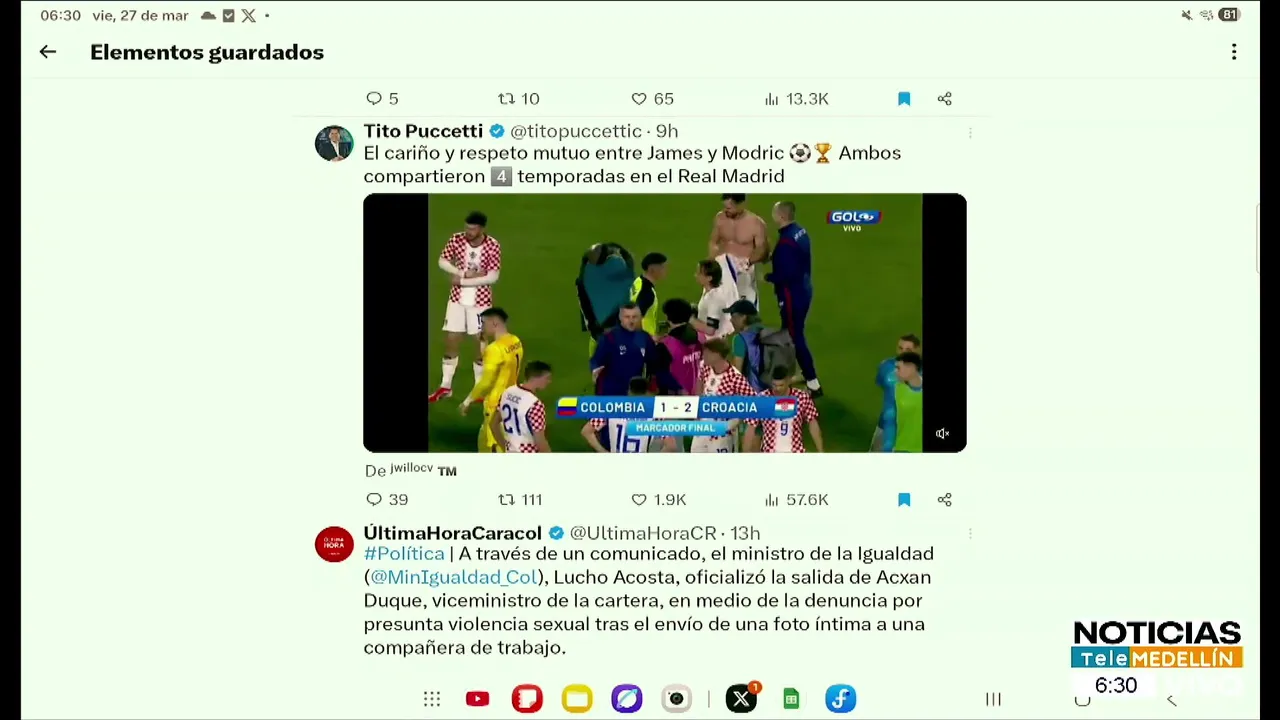Remove bookmark on the tweet with 65 likes
Viewport: 1280px width, 720px height.
(x=904, y=98)
